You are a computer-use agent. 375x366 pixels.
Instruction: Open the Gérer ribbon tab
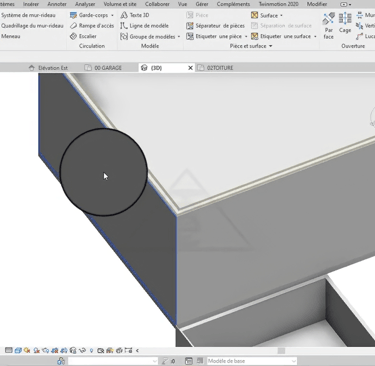202,4
